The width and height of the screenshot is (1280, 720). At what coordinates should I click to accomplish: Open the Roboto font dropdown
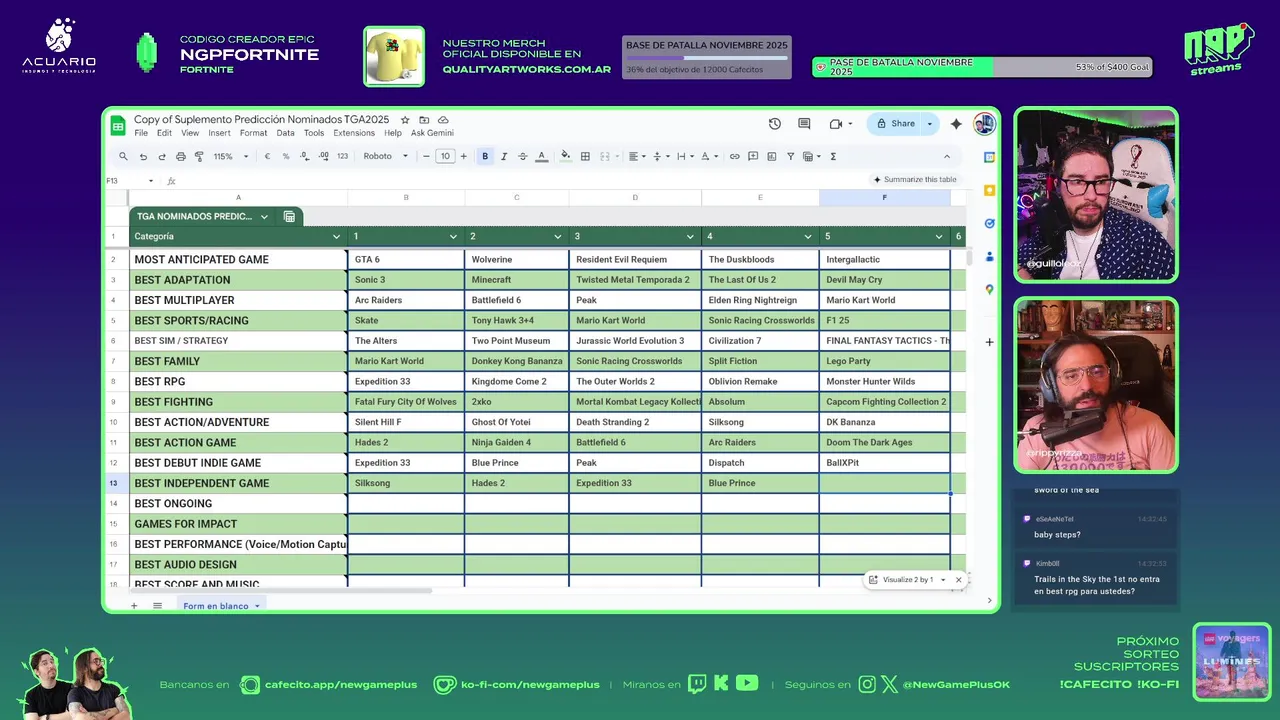click(385, 156)
